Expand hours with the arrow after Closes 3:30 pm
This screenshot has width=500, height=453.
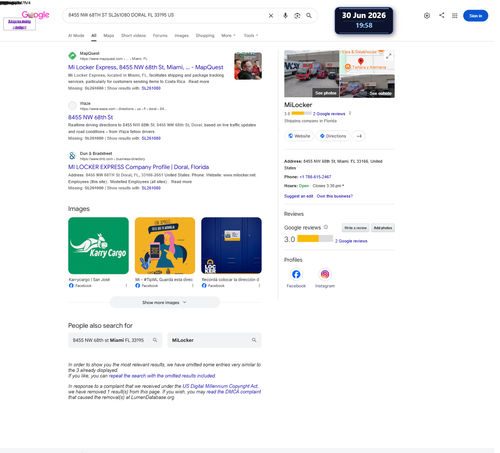(343, 186)
